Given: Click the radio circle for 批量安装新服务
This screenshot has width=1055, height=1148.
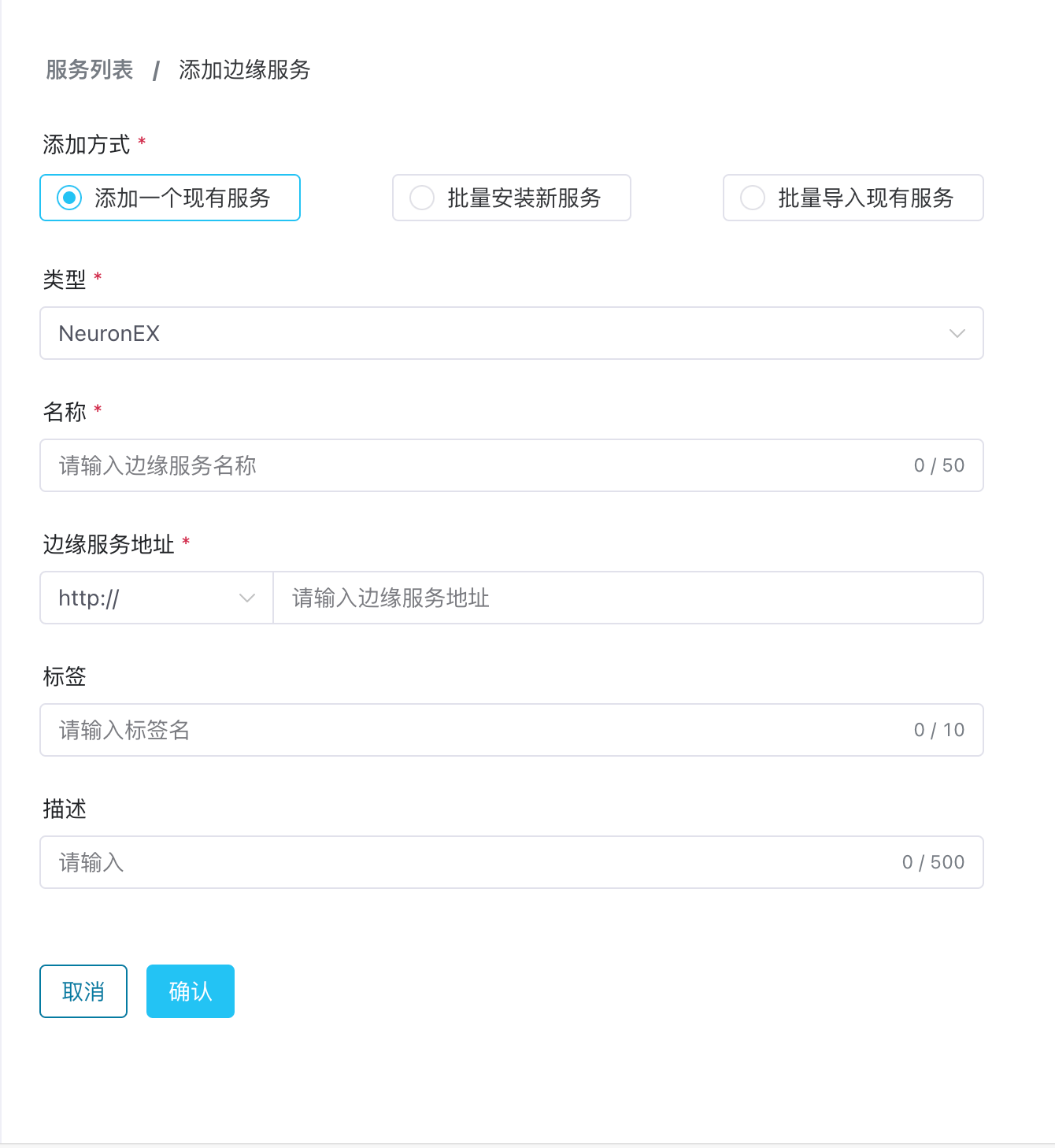Looking at the screenshot, I should [422, 198].
